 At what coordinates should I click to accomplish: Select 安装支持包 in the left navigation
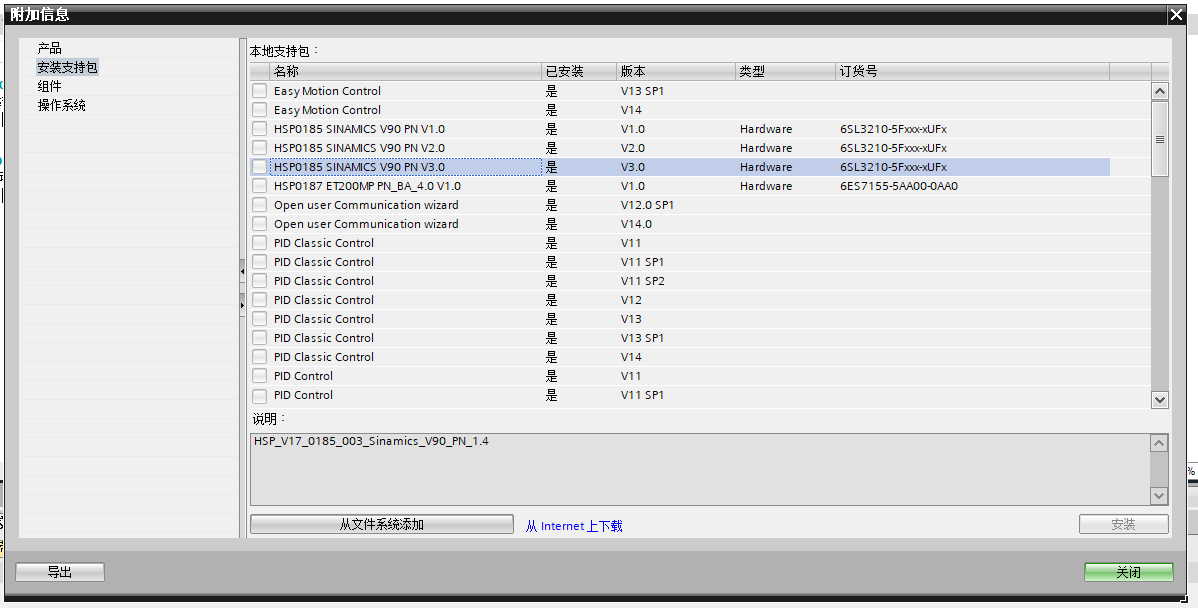click(67, 67)
